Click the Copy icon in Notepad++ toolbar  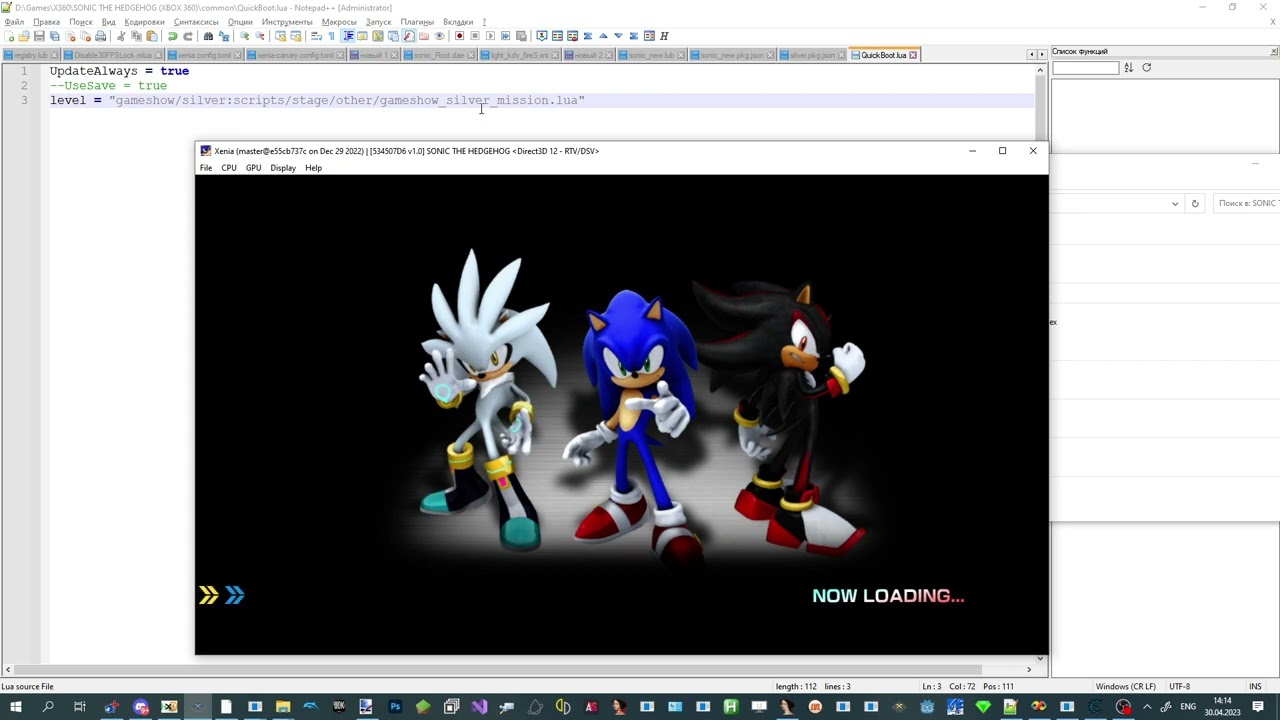(x=137, y=36)
